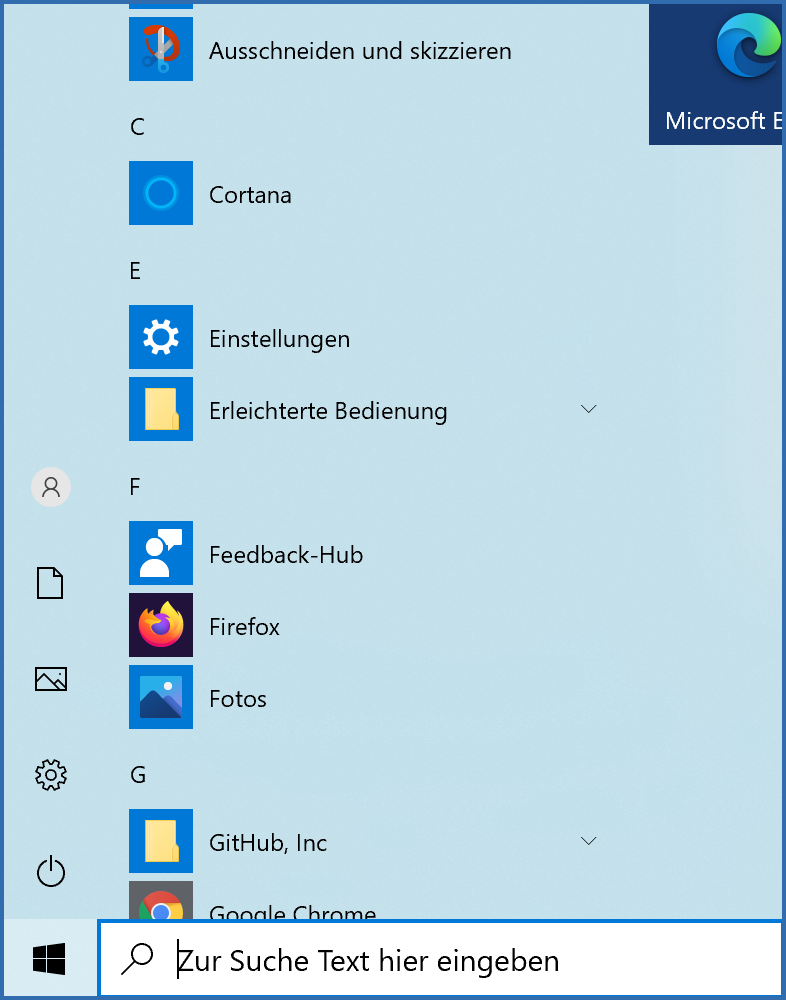This screenshot has height=1000, width=786.
Task: Launch Firefox from the app list
Action: coord(161,626)
